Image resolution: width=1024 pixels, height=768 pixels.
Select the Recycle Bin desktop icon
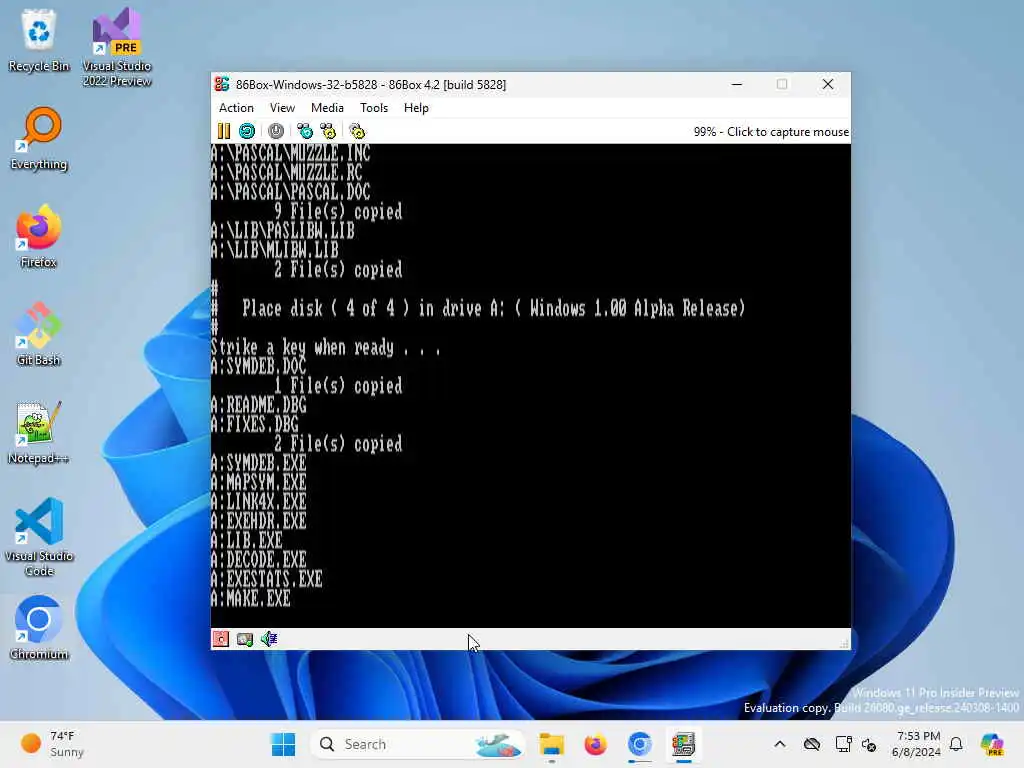[39, 41]
